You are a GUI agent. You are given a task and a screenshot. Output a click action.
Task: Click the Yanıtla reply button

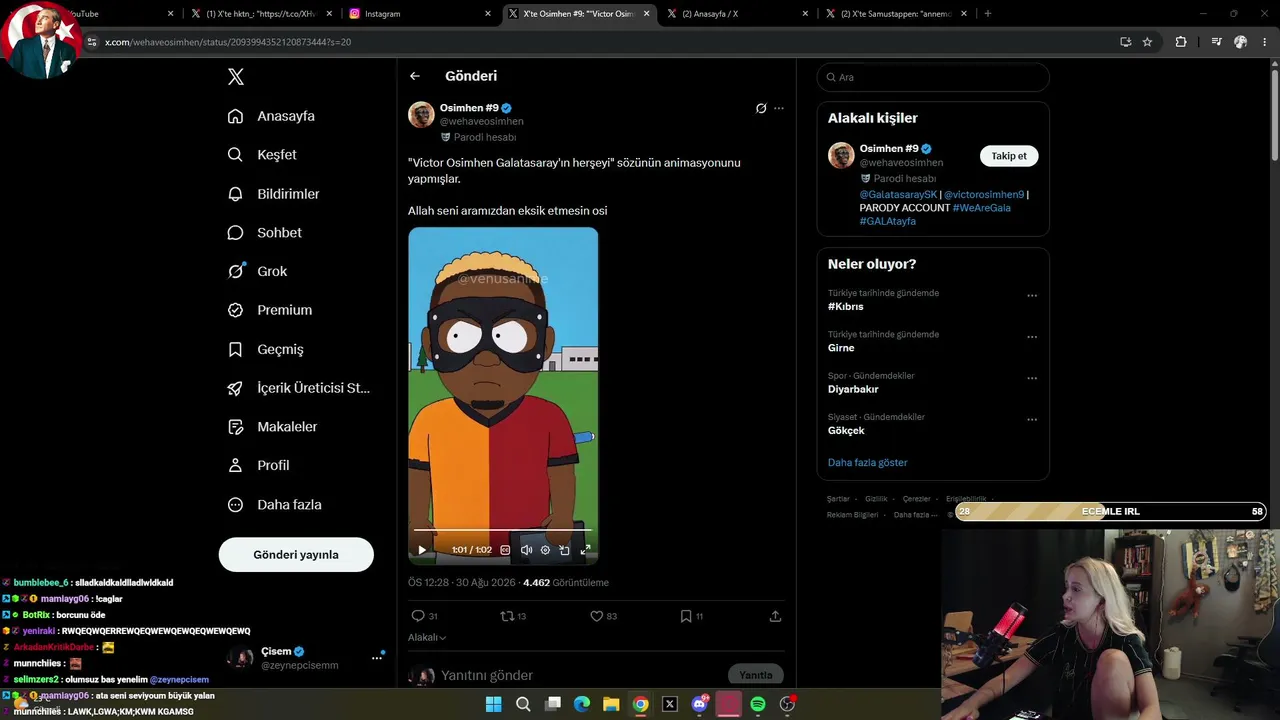click(756, 675)
